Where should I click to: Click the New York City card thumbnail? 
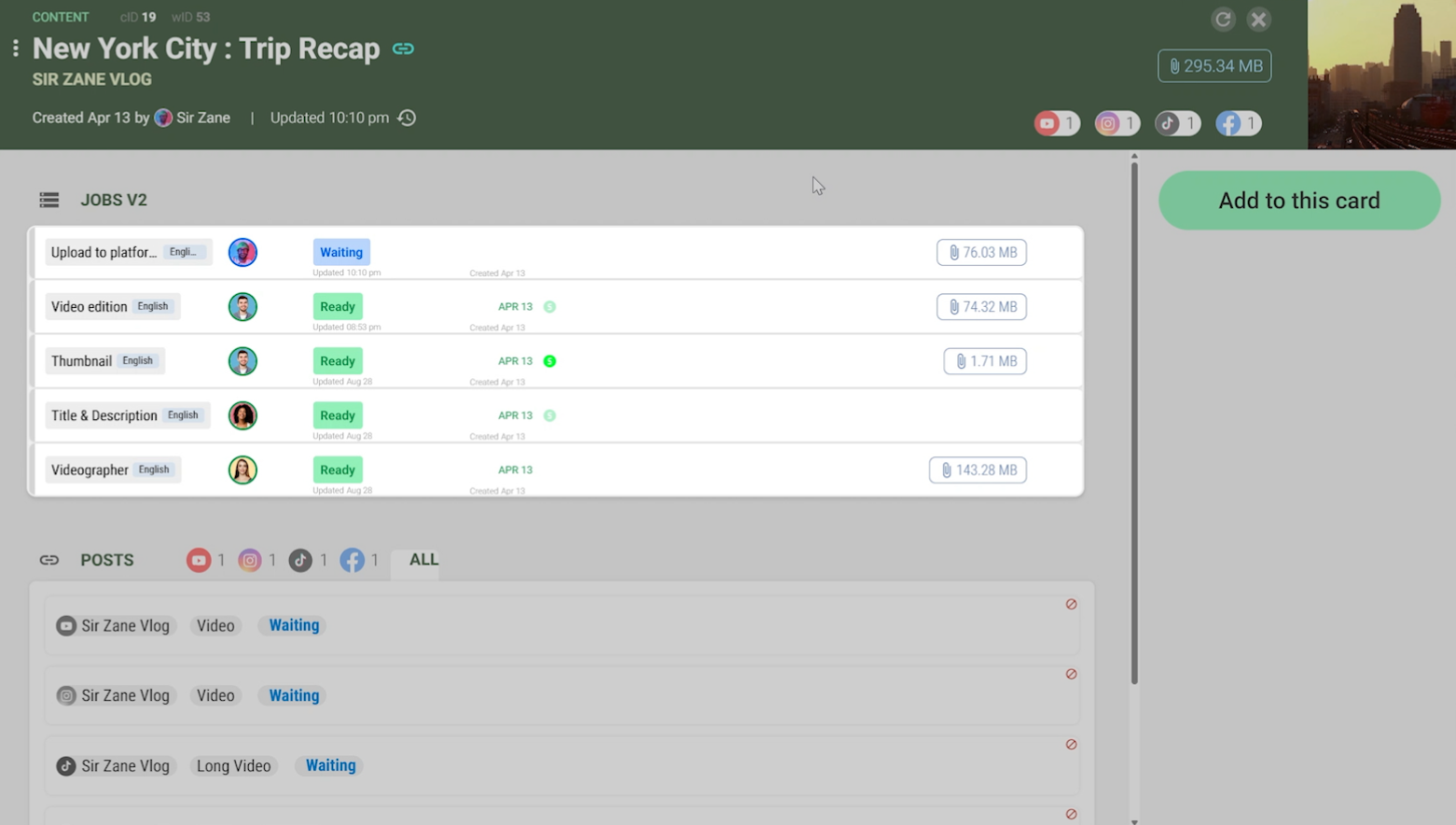[1380, 75]
